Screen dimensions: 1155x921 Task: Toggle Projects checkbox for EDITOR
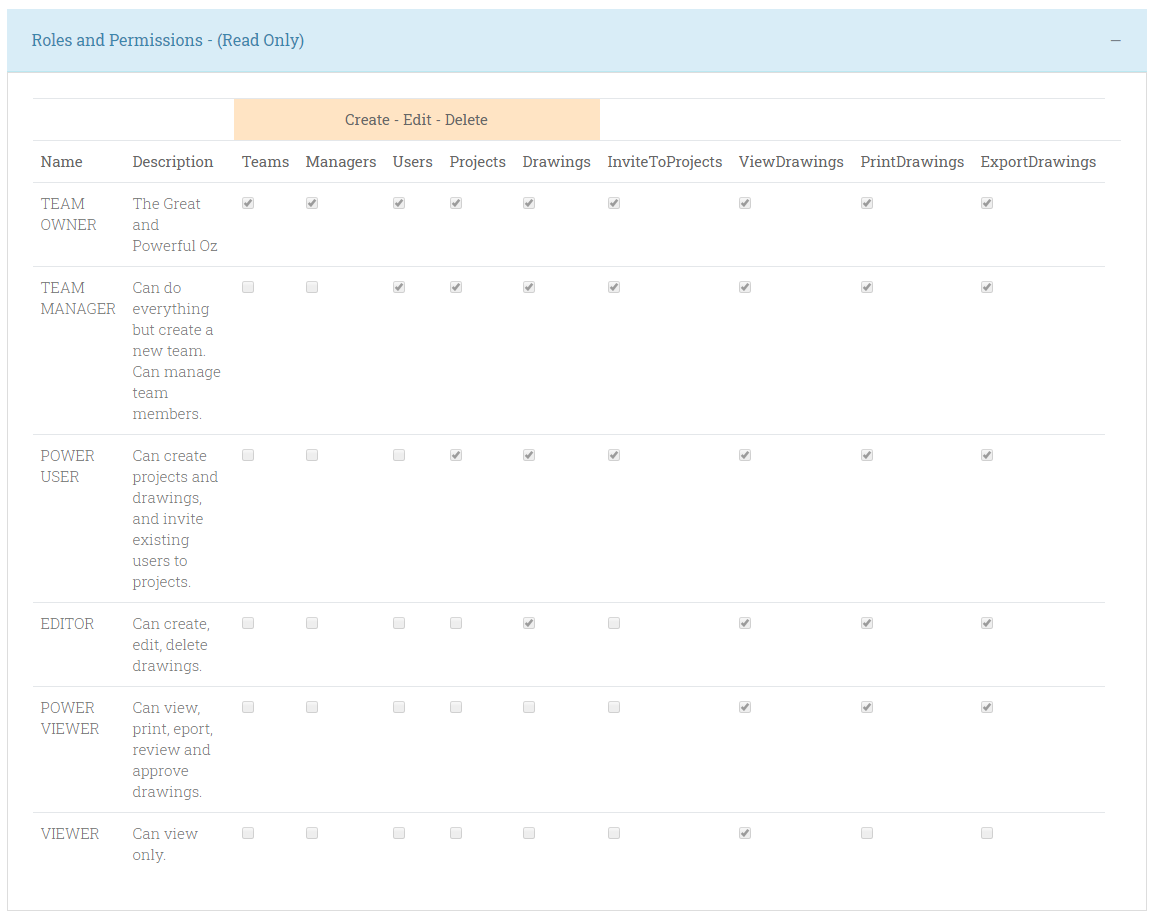456,623
